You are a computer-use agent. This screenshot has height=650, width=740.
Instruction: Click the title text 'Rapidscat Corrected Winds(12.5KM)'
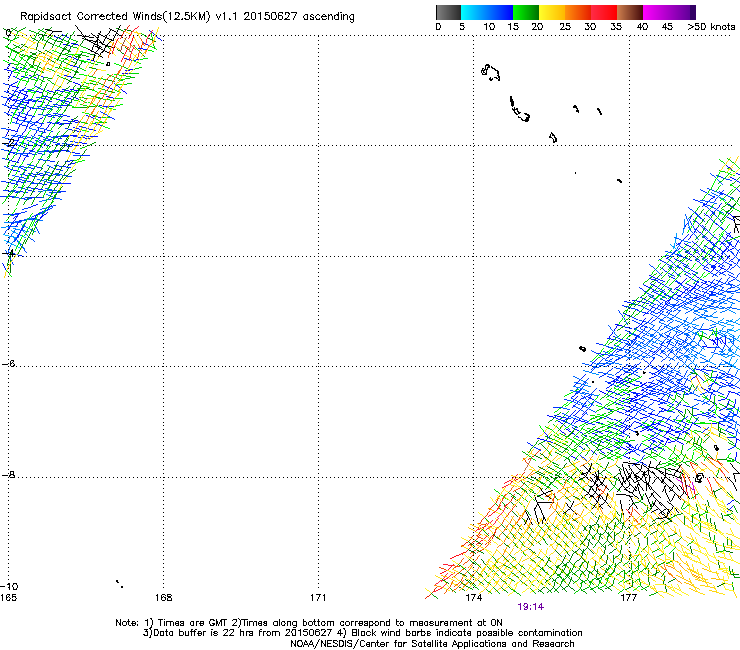[x=115, y=17]
